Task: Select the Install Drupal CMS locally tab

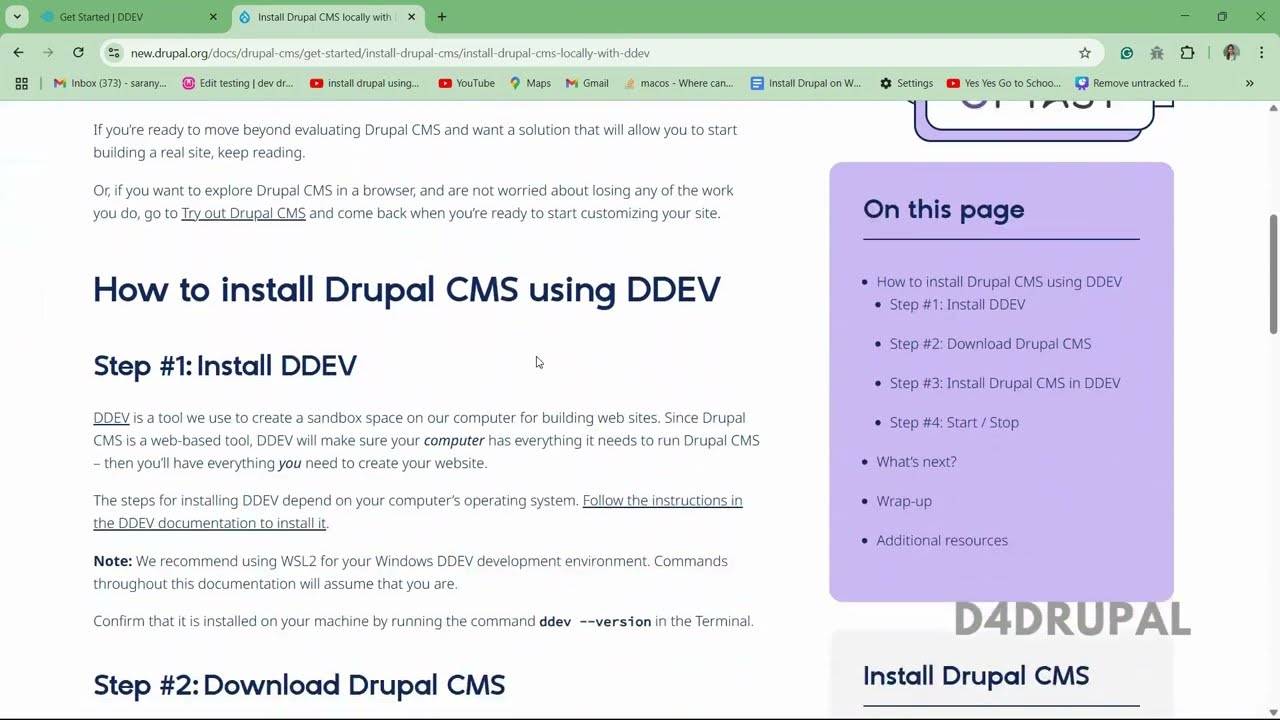Action: [326, 17]
